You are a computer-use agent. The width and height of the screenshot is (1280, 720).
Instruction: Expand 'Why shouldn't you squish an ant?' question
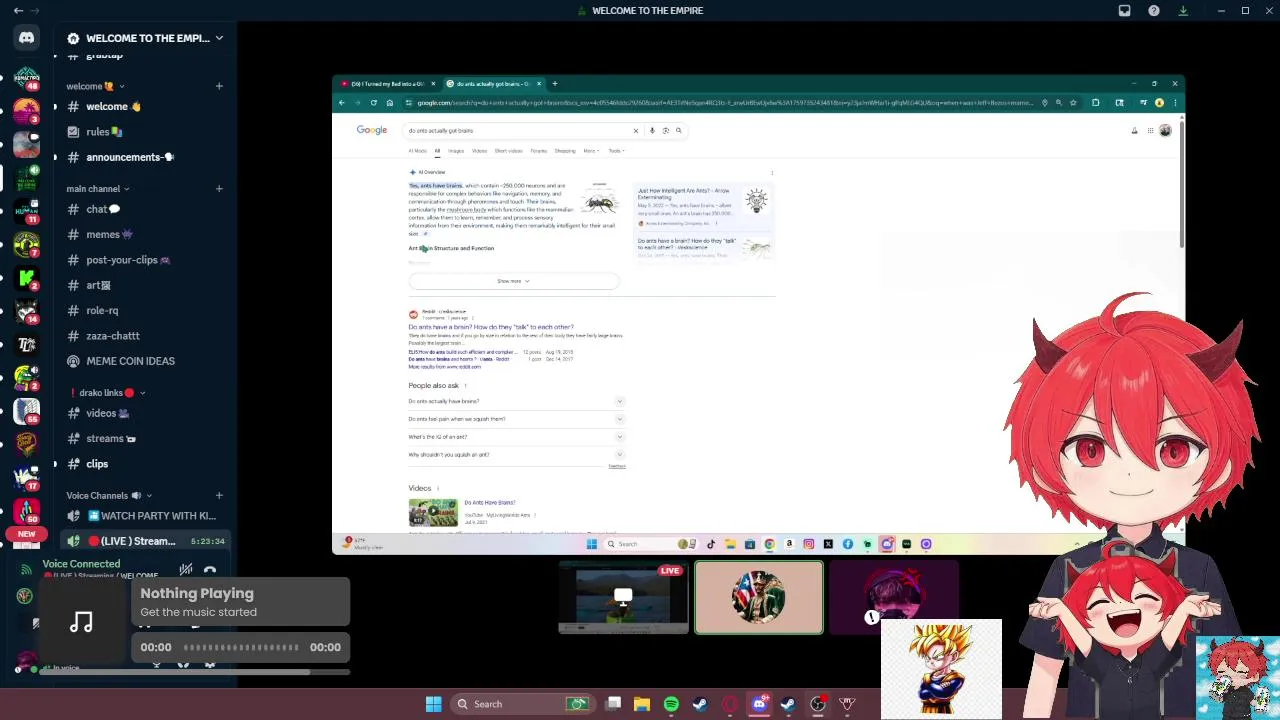[x=516, y=455]
